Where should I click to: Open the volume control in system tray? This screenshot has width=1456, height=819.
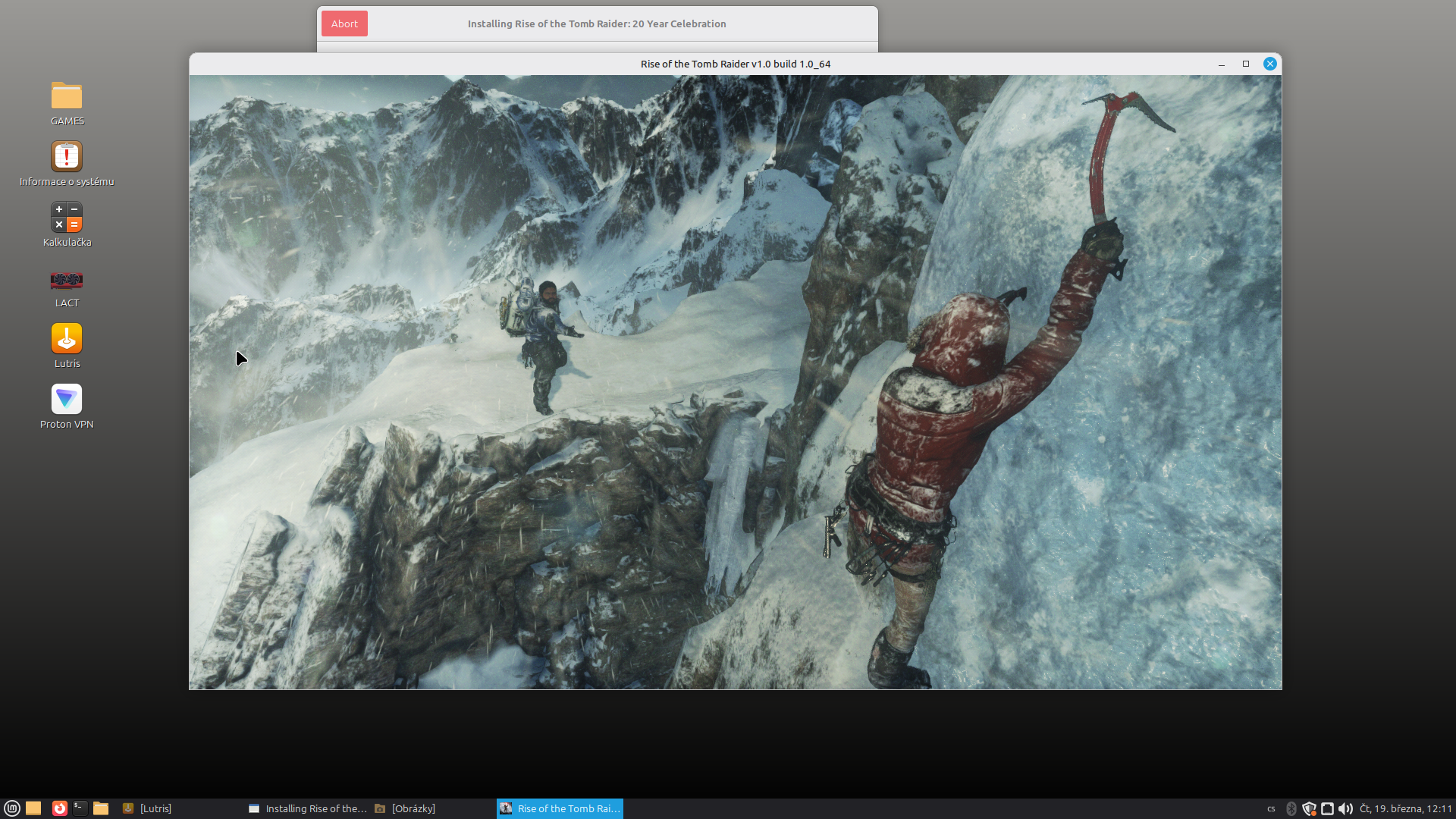1345,808
